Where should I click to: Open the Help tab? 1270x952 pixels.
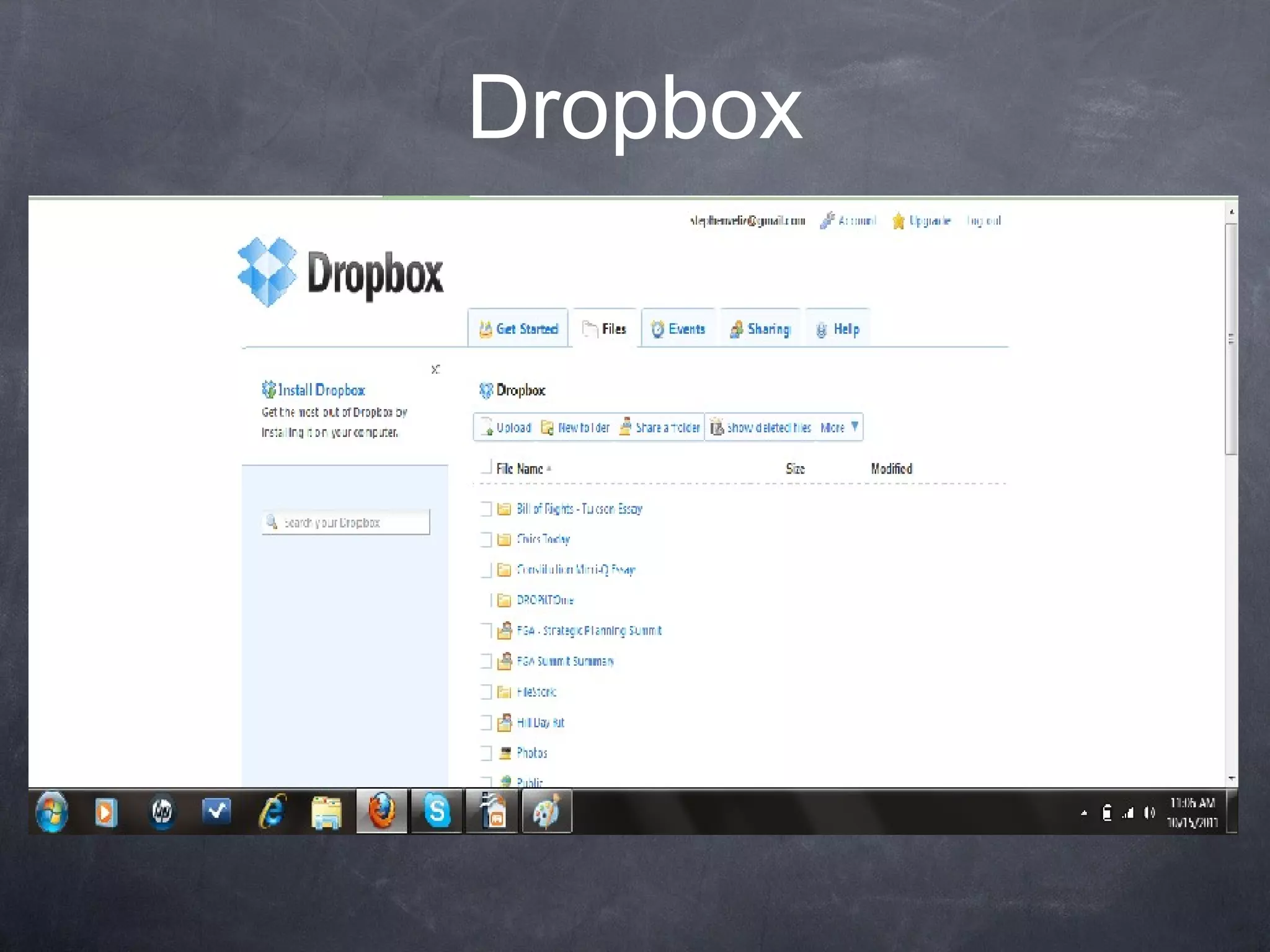(838, 328)
